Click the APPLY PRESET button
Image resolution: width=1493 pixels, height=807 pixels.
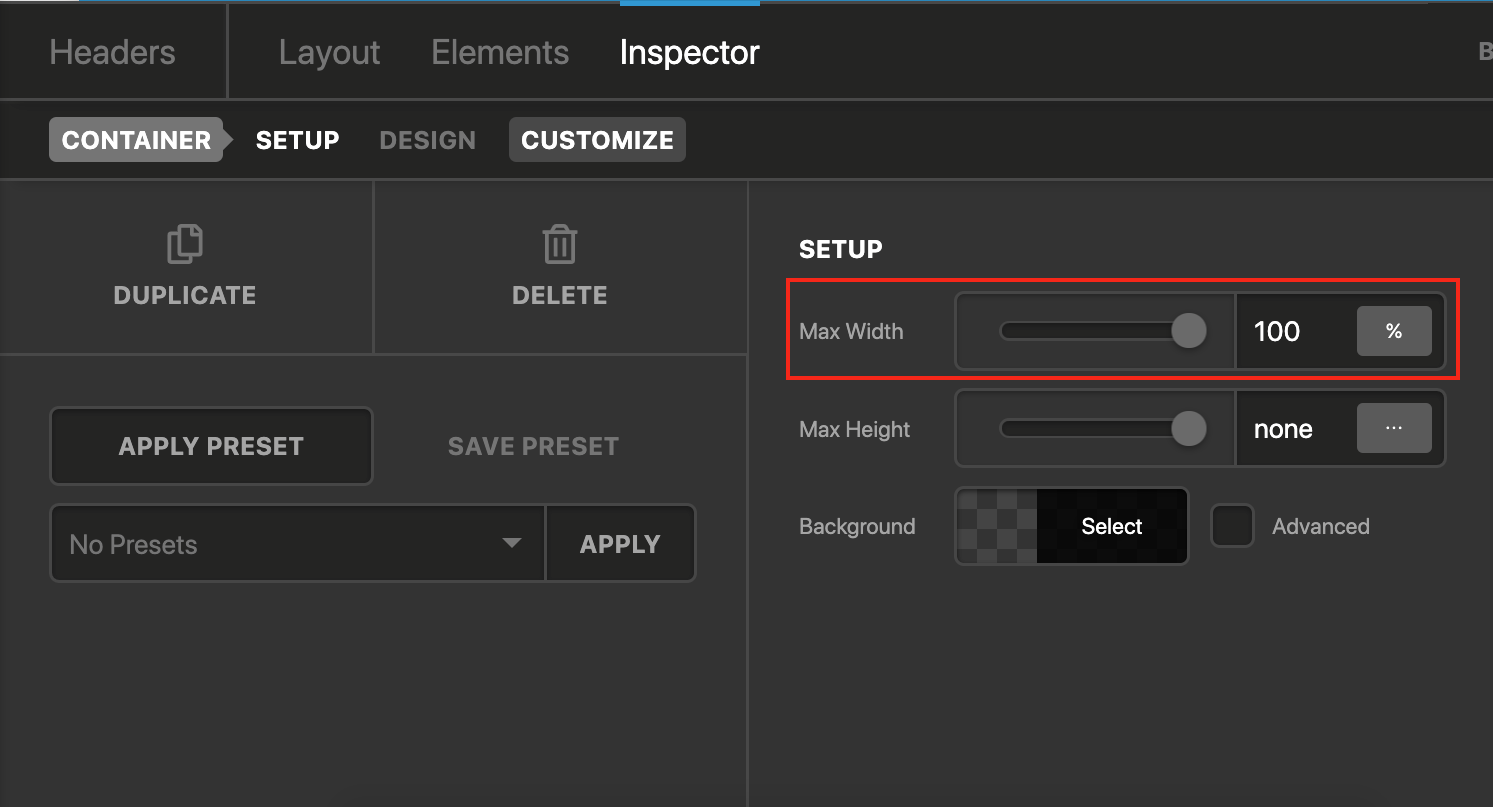click(x=211, y=446)
